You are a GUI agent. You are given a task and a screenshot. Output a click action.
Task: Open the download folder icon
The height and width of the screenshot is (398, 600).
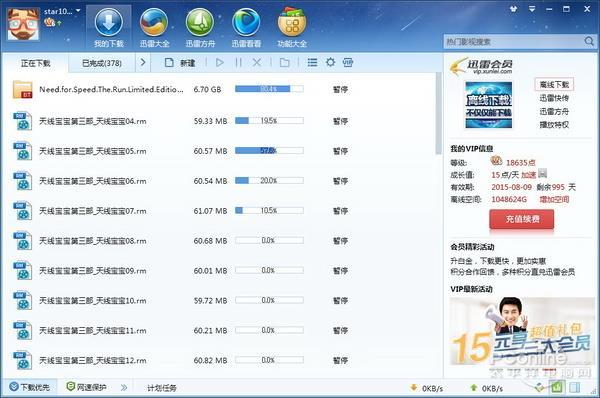click(284, 62)
